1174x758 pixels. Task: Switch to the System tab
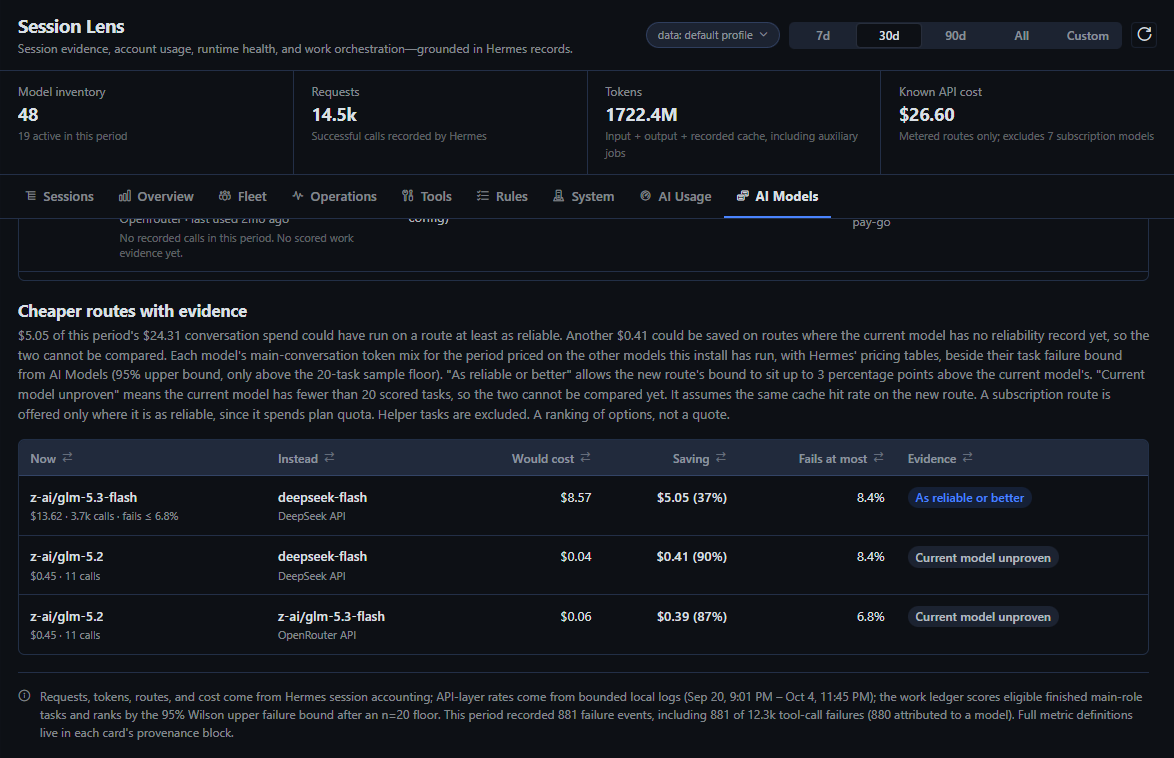[583, 196]
